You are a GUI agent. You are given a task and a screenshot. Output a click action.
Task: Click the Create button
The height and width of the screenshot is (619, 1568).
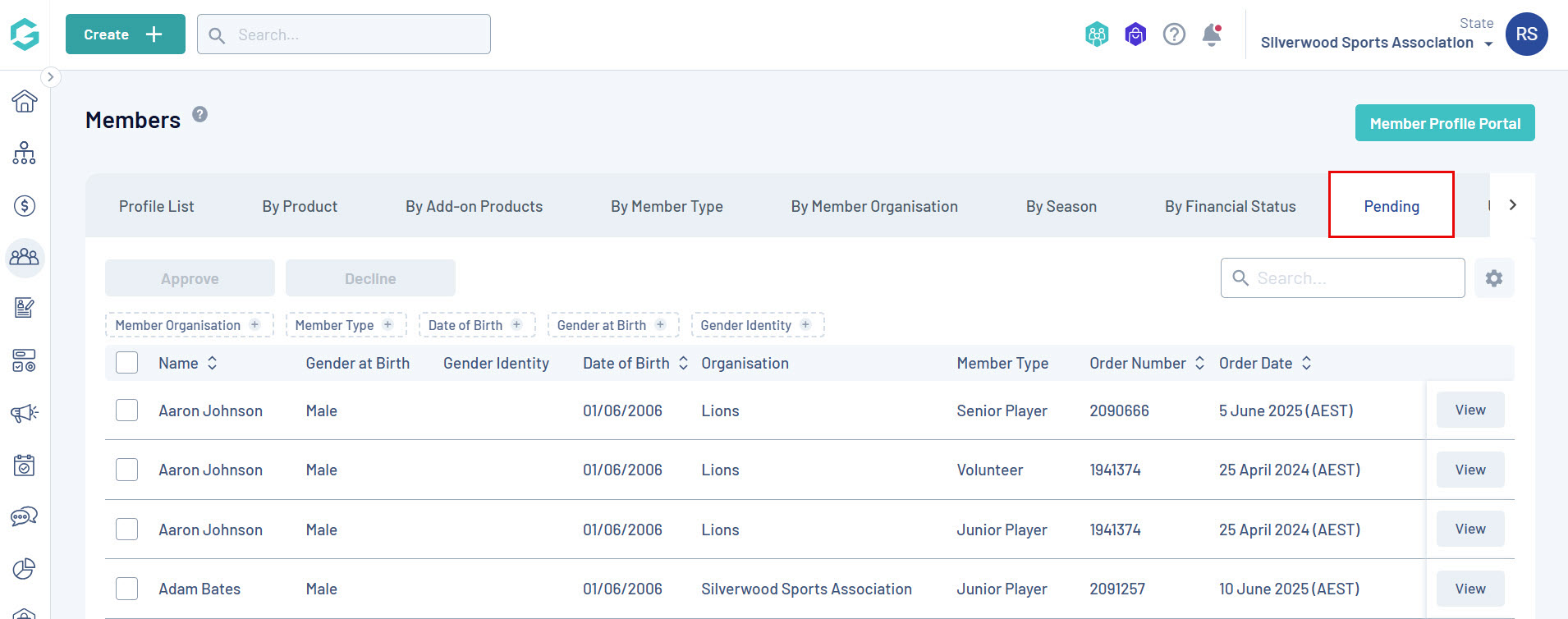point(125,34)
